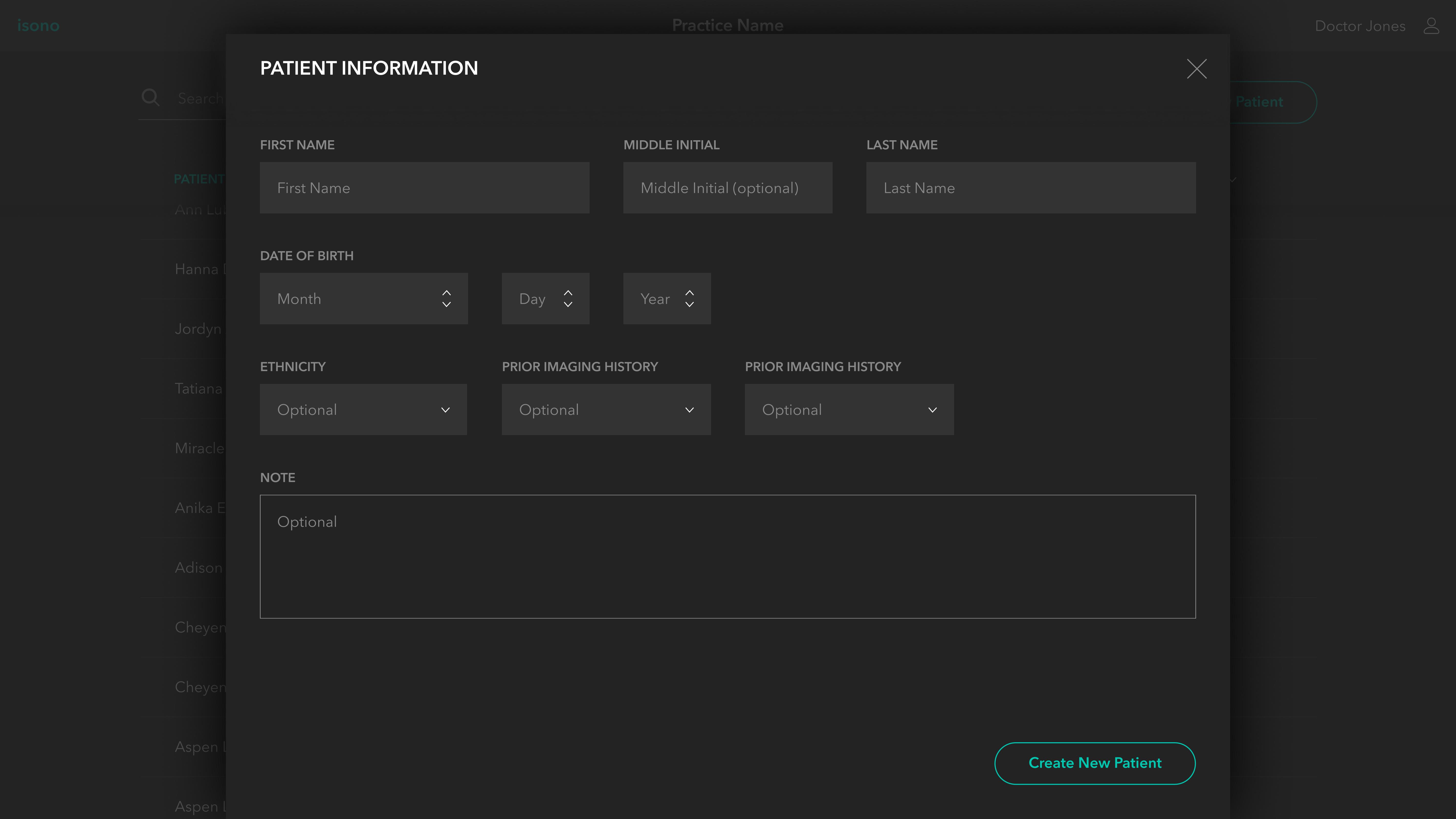
Task: Click the Ethnicity chevron arrow
Action: pos(445,410)
